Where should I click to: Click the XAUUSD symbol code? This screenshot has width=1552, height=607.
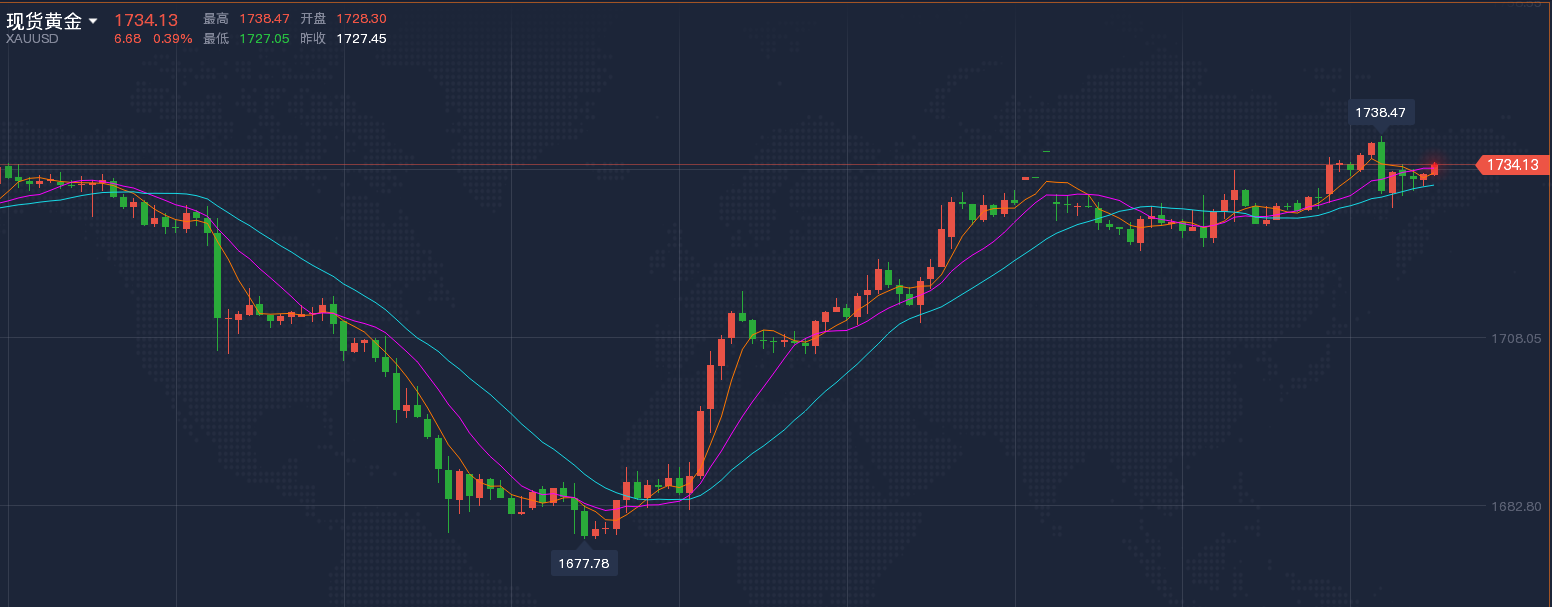pos(32,39)
